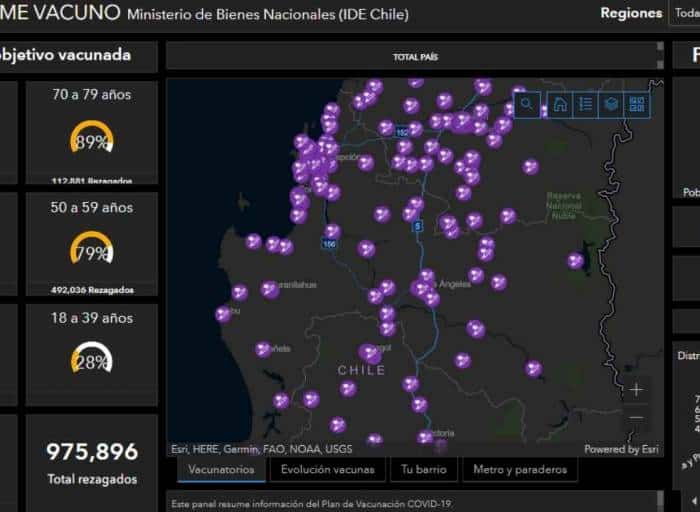Click the TOTAL PAÍS header bar
Viewport: 700px width, 512px height.
point(414,57)
